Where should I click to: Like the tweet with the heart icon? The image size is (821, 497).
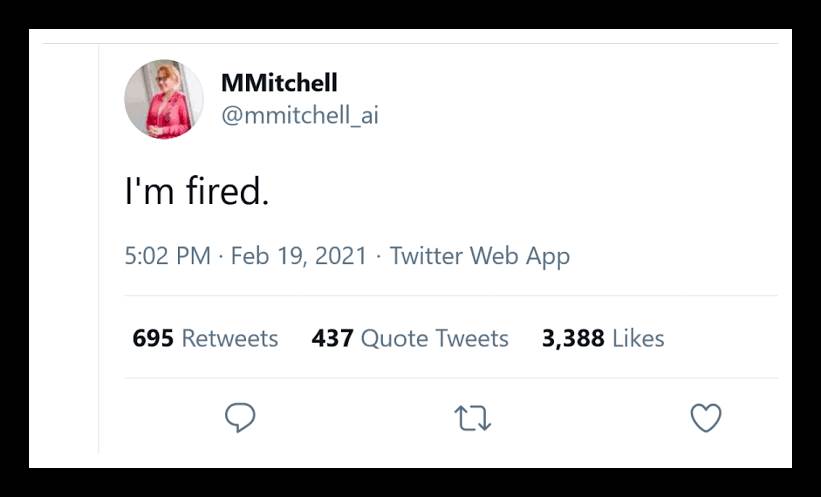click(x=706, y=417)
